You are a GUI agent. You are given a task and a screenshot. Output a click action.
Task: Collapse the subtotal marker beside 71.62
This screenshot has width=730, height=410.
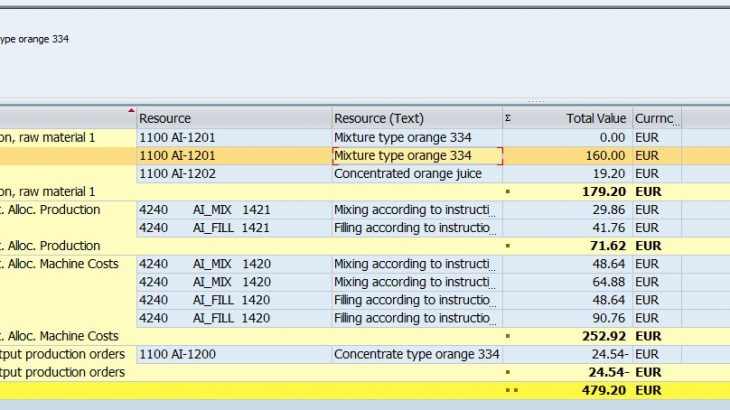tap(508, 245)
